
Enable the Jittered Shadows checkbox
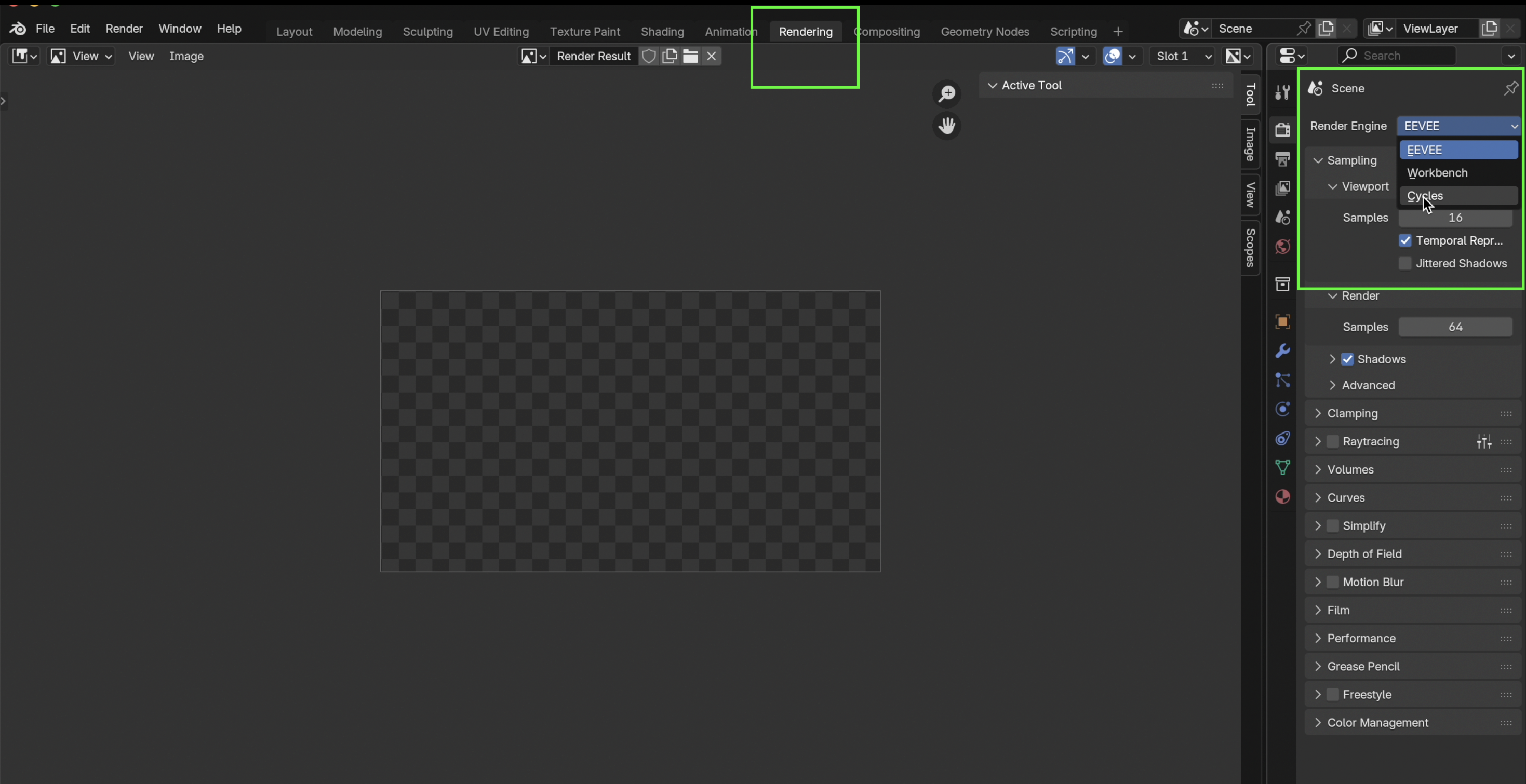click(1405, 264)
